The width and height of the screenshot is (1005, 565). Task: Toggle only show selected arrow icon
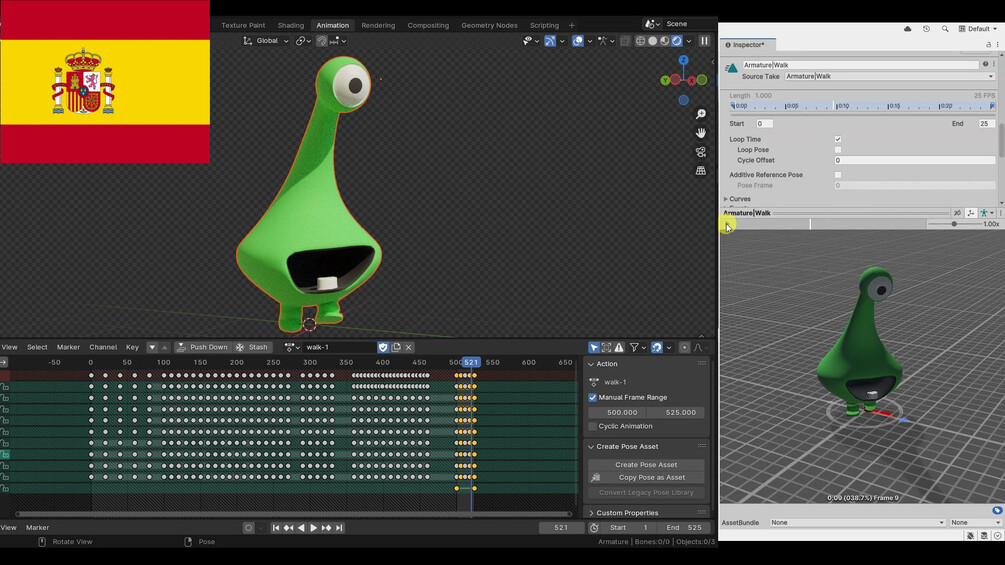click(594, 347)
